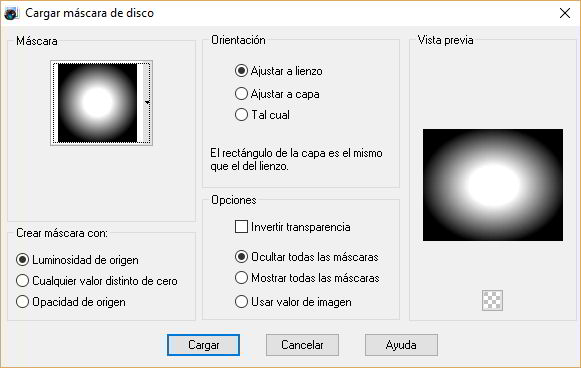Click the dialog title Cargar máscara de disco
This screenshot has width=581, height=368.
tap(89, 13)
